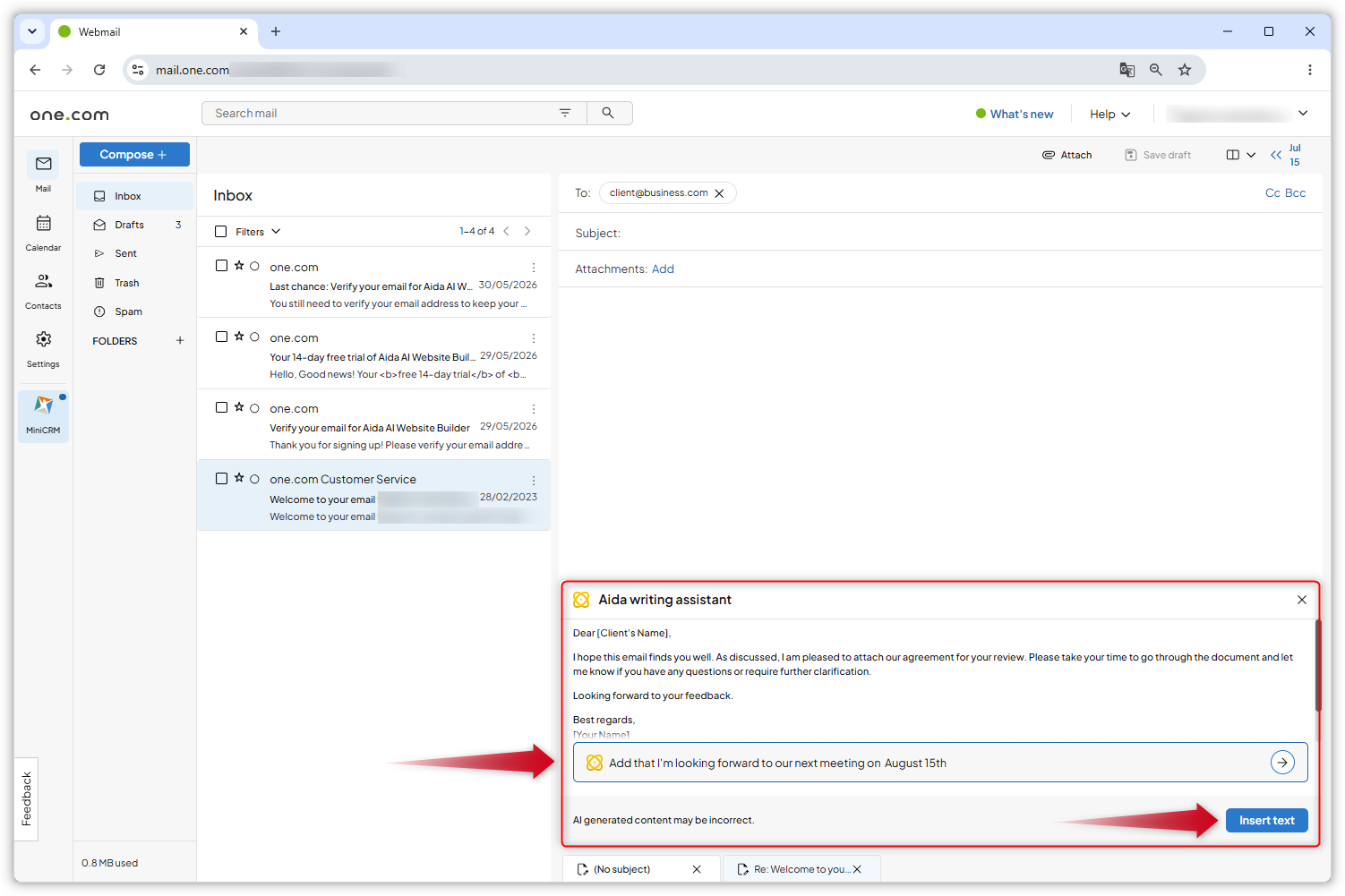Click the Insert text button
1345x896 pixels.
(1266, 821)
